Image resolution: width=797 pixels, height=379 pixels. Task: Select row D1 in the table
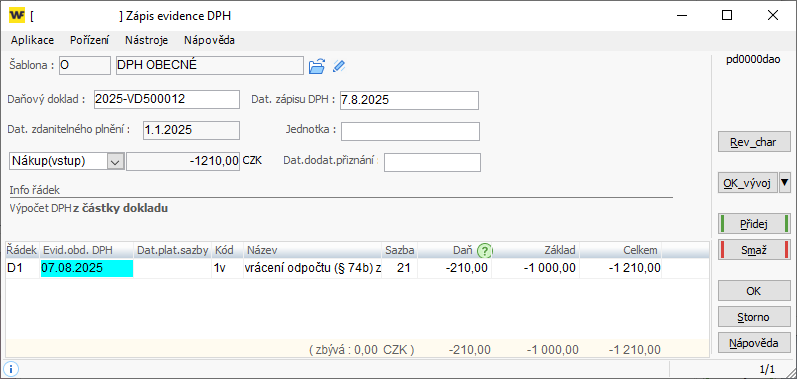point(357,268)
